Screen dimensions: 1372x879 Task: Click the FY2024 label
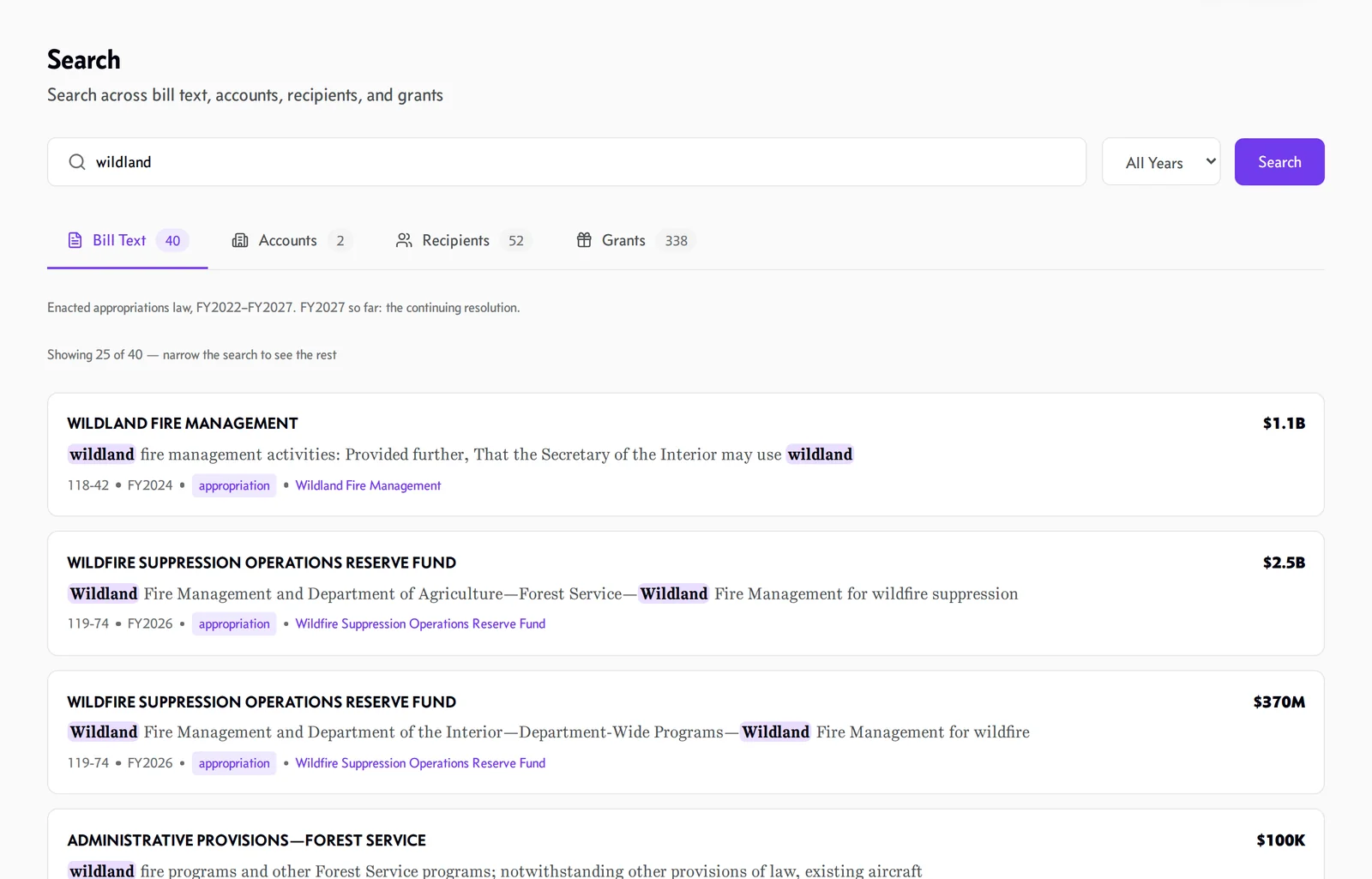150,485
